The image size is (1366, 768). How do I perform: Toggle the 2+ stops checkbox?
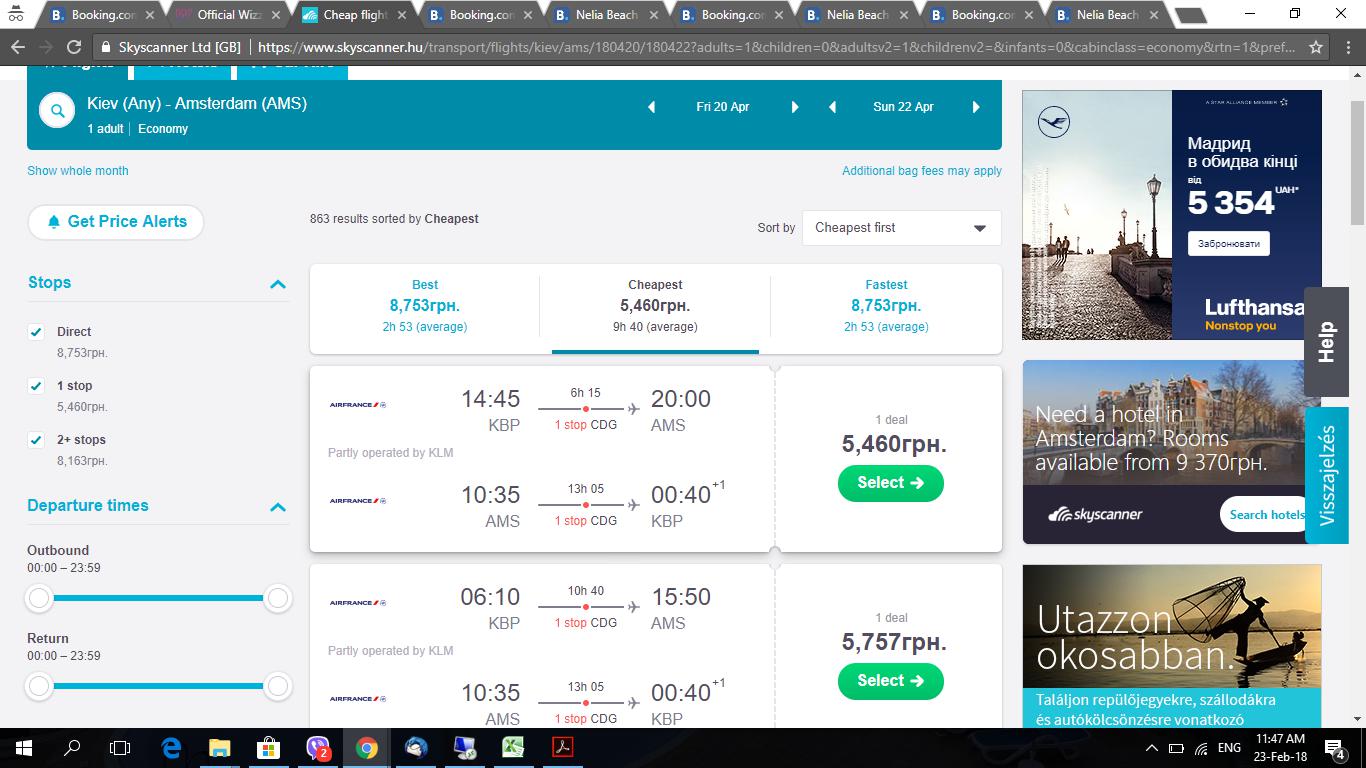37,440
